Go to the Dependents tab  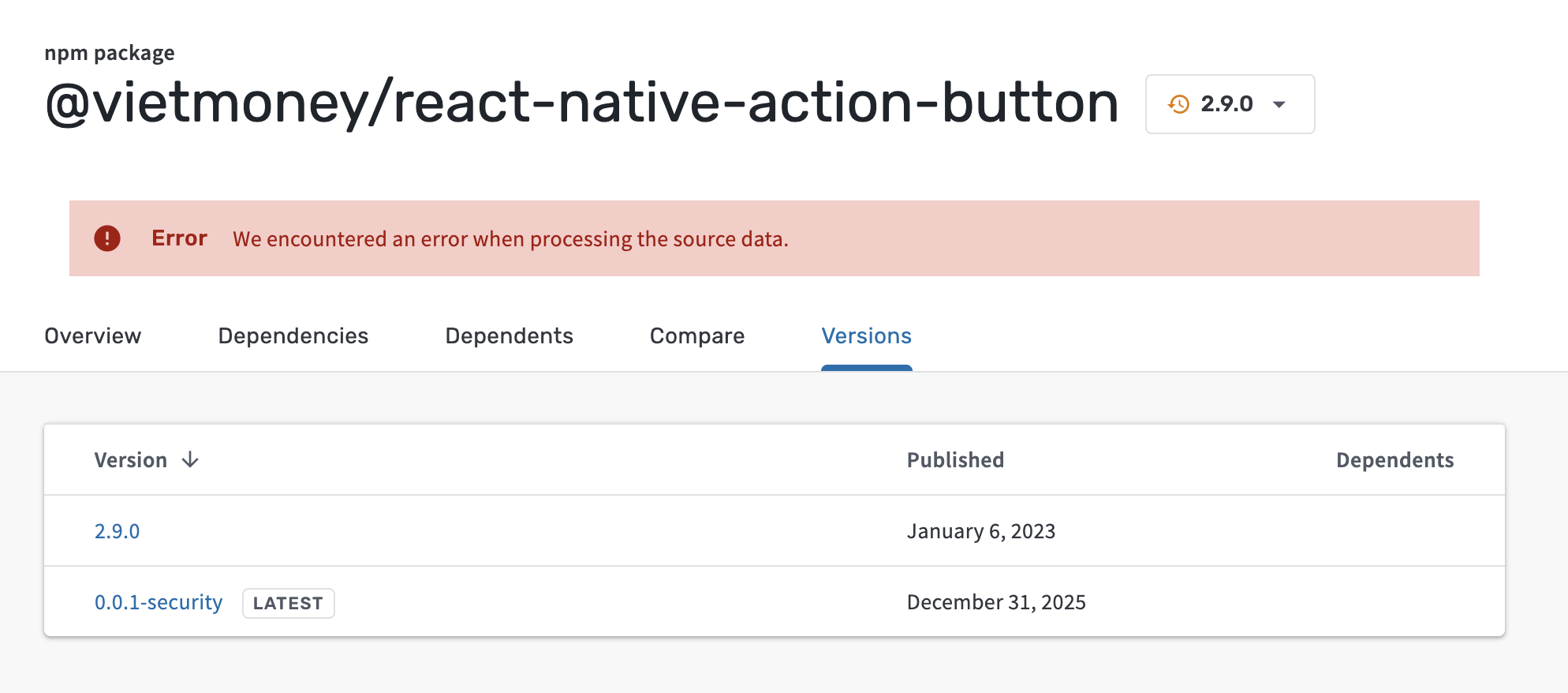point(509,335)
